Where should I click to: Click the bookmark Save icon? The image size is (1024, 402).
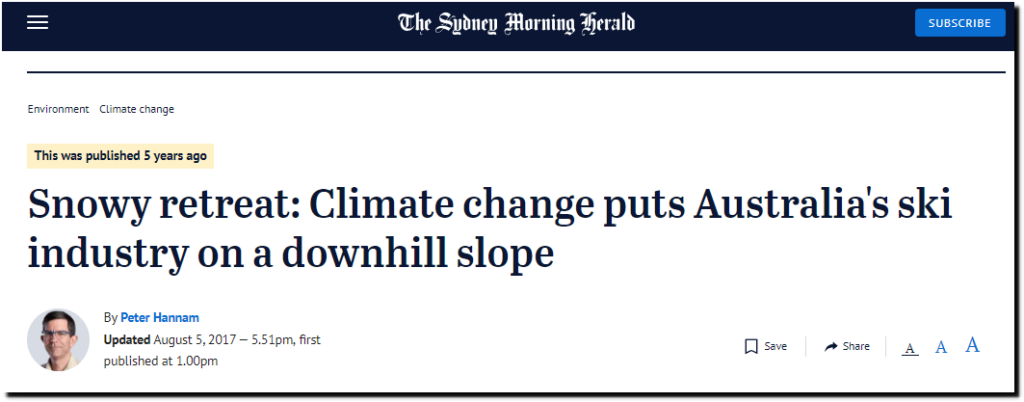(x=751, y=347)
